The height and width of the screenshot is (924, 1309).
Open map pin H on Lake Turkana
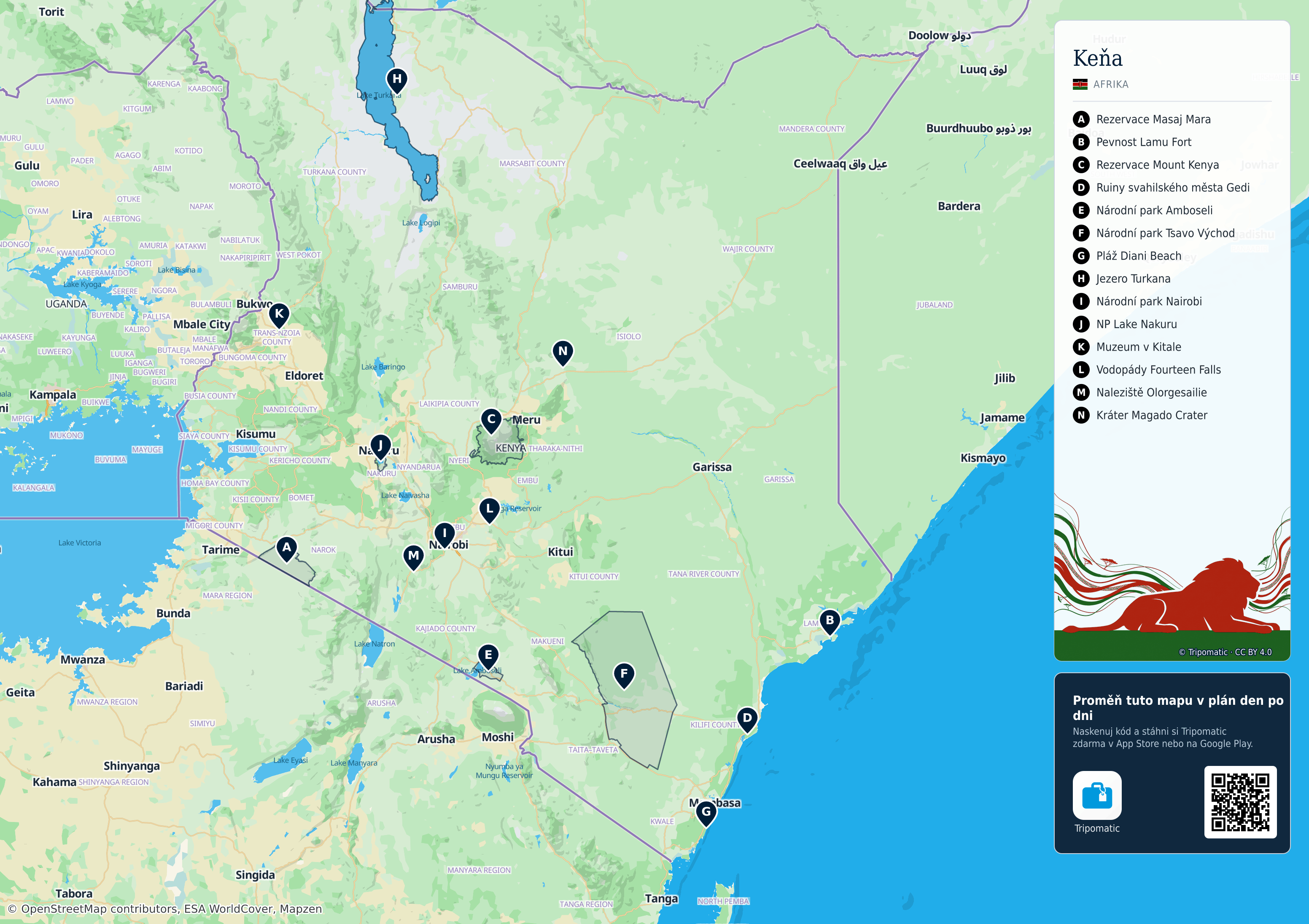[397, 81]
